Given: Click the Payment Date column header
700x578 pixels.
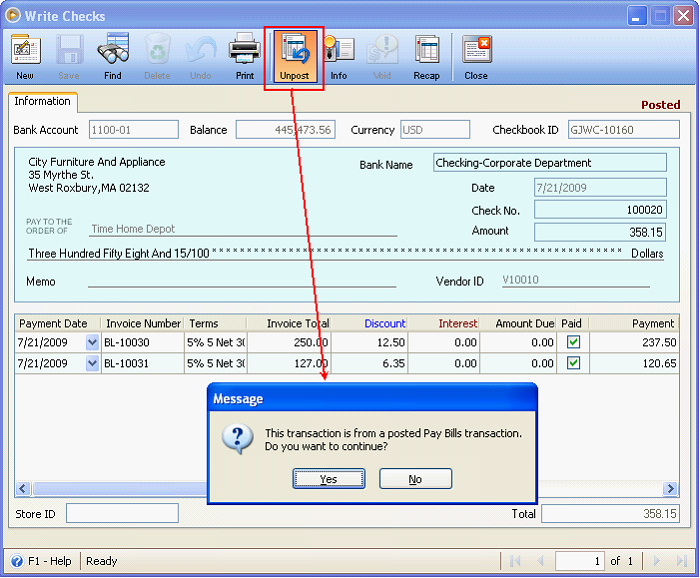Looking at the screenshot, I should pyautogui.click(x=58, y=323).
